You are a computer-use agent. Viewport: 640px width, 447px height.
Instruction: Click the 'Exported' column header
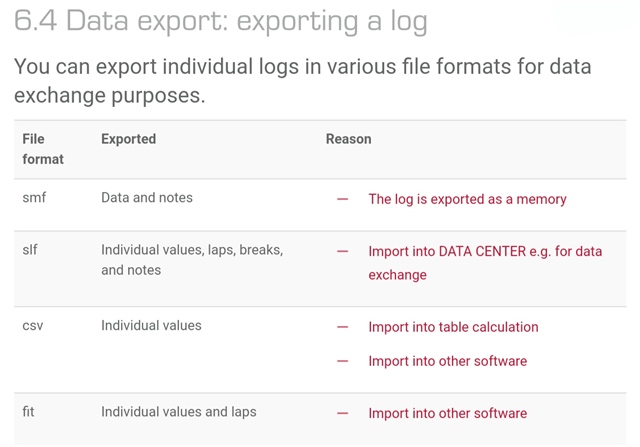tap(129, 139)
